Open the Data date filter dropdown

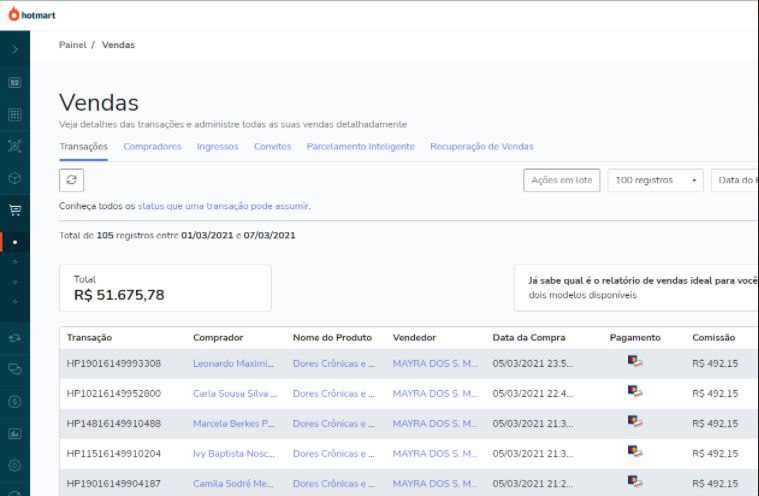(736, 181)
